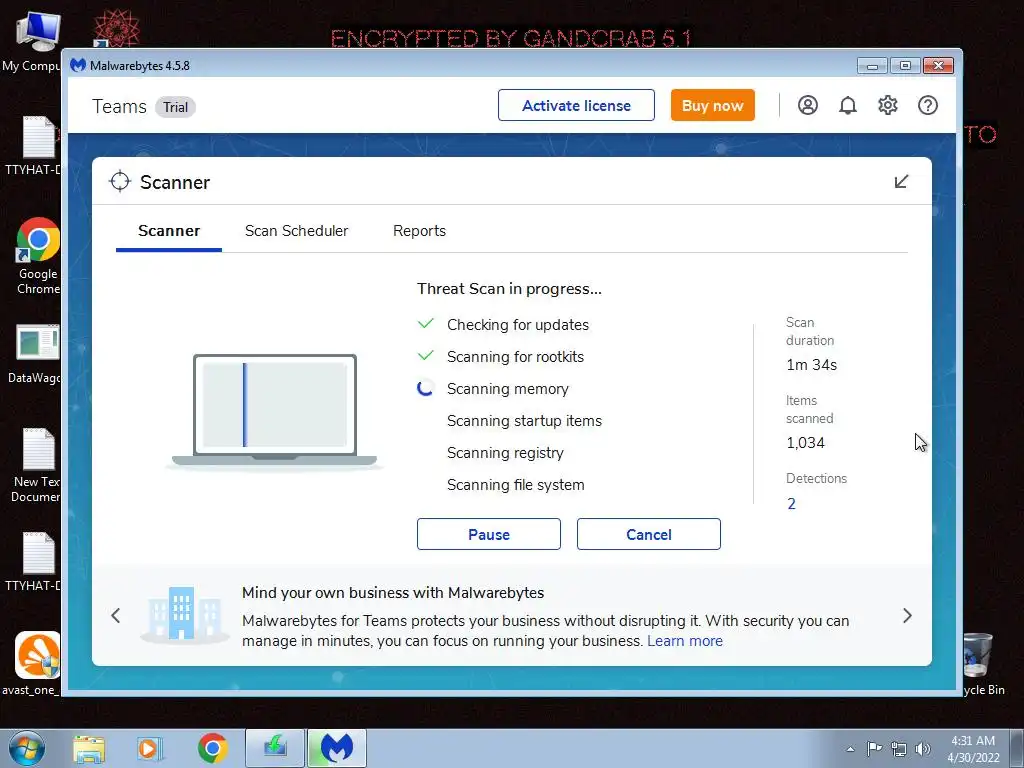
Task: Click 'Scanning registry' step
Action: pos(505,453)
